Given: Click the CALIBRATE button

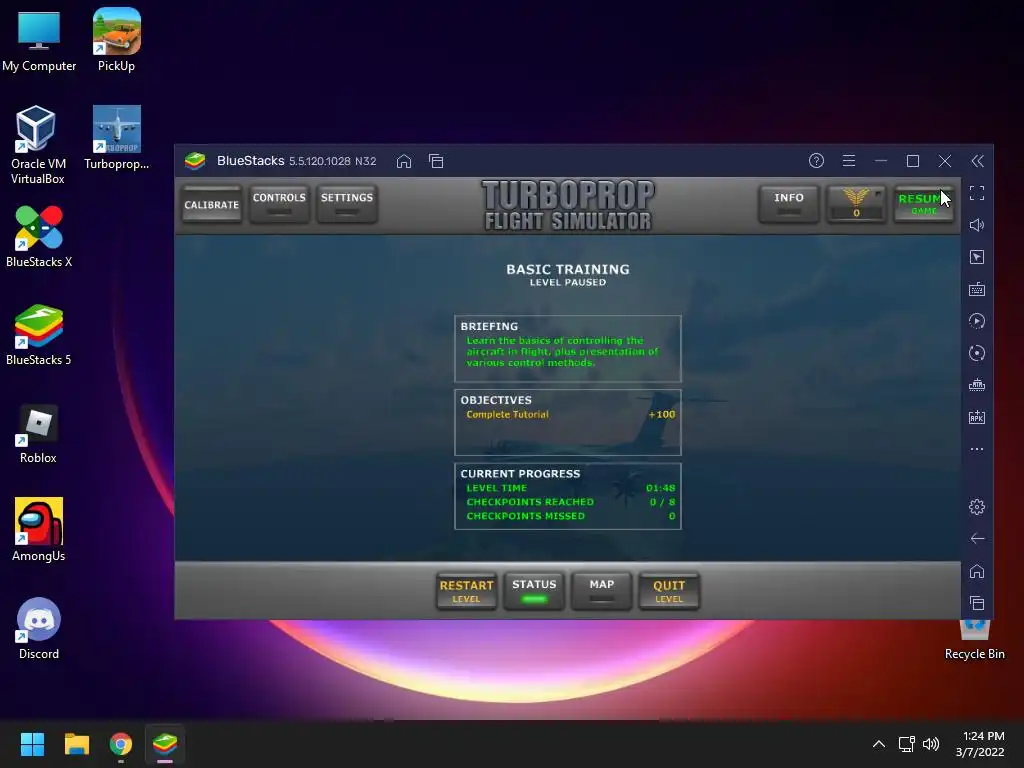Looking at the screenshot, I should pos(212,204).
